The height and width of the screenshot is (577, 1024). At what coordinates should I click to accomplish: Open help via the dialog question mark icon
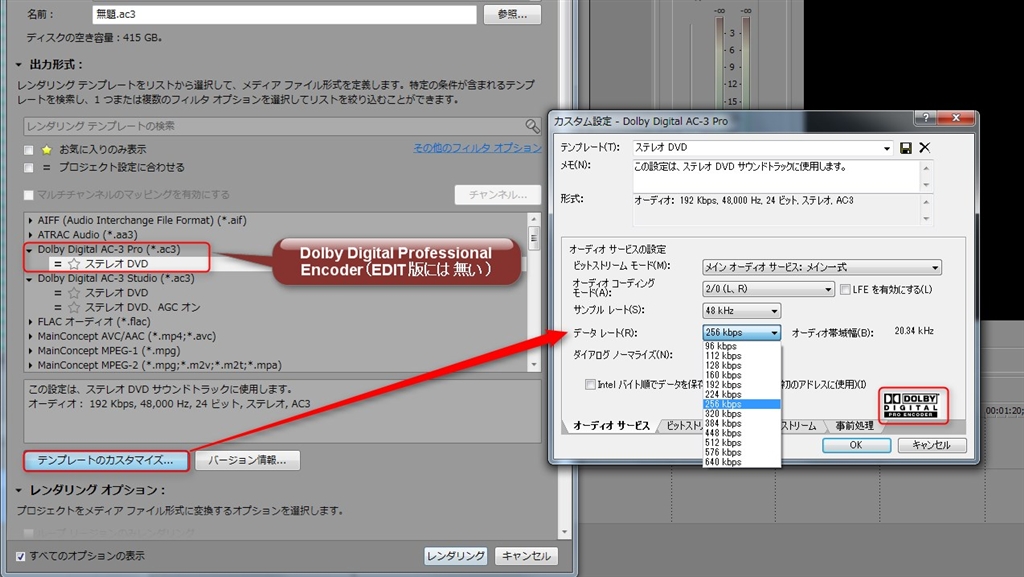(926, 117)
